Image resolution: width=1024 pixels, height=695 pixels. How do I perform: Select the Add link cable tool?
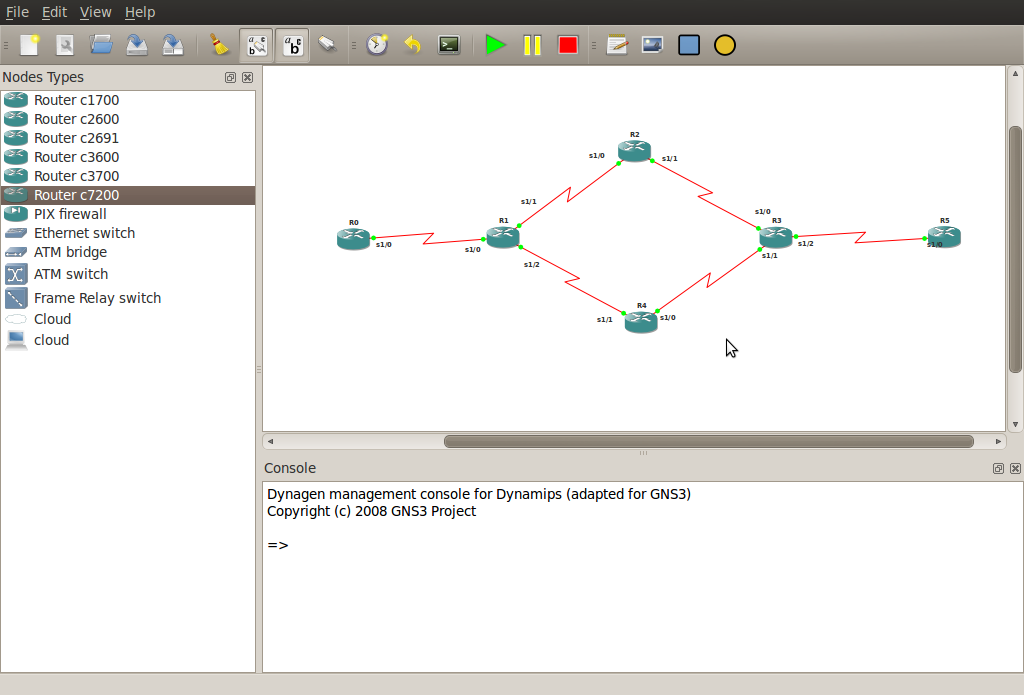pos(327,45)
